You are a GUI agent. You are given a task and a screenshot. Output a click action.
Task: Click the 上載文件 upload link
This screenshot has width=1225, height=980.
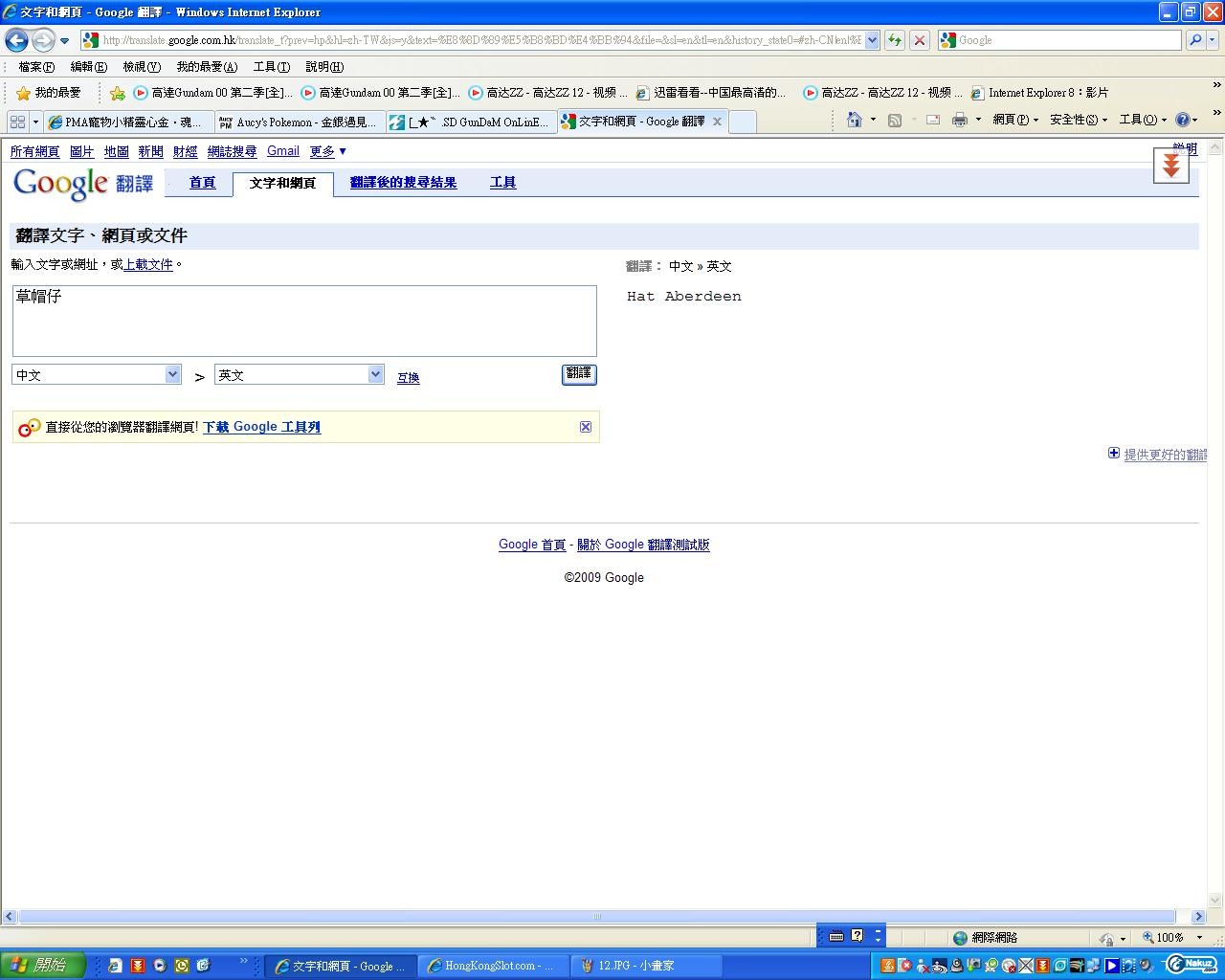pos(148,265)
